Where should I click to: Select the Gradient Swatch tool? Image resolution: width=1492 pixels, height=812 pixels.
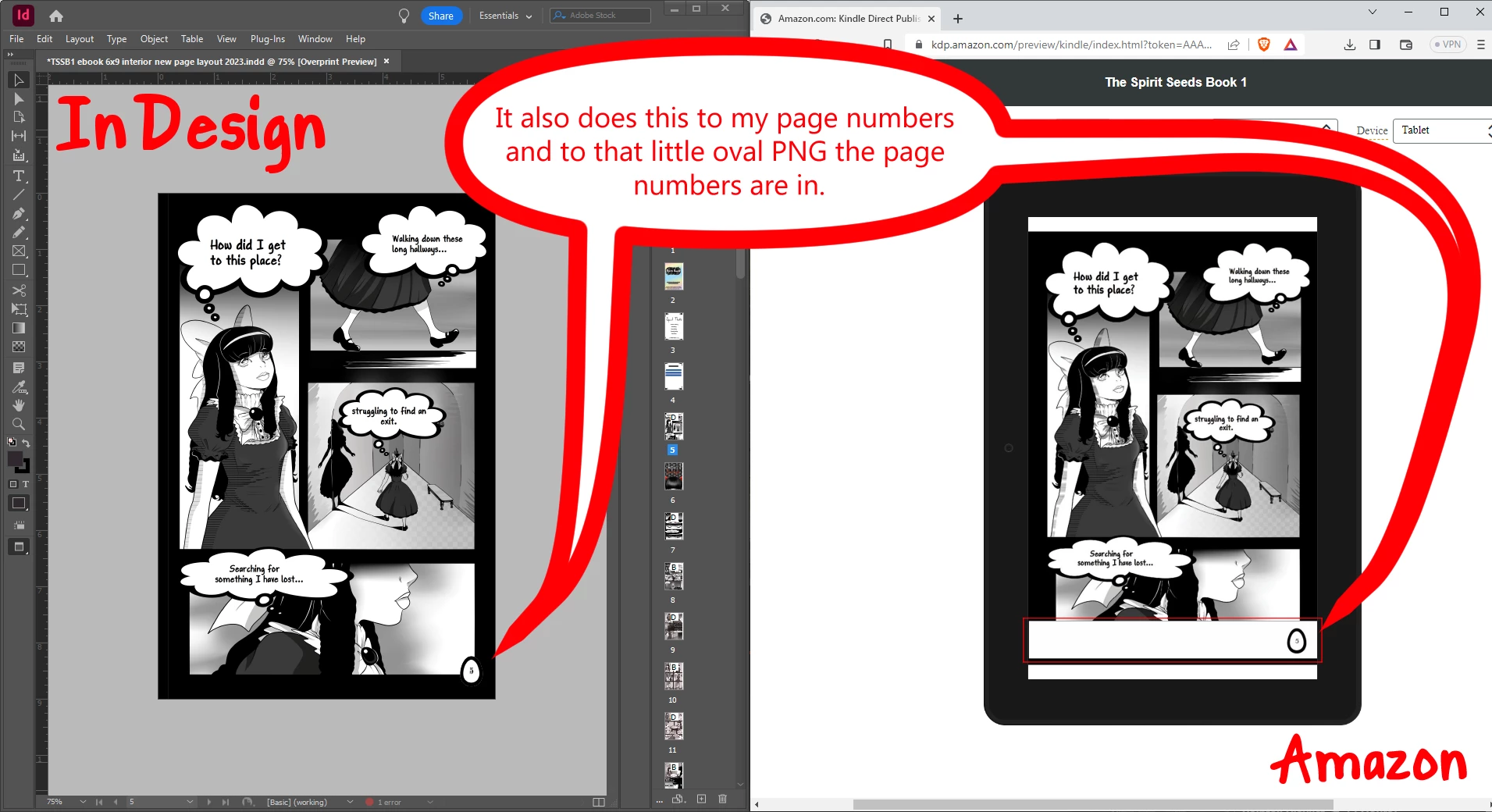pos(19,328)
